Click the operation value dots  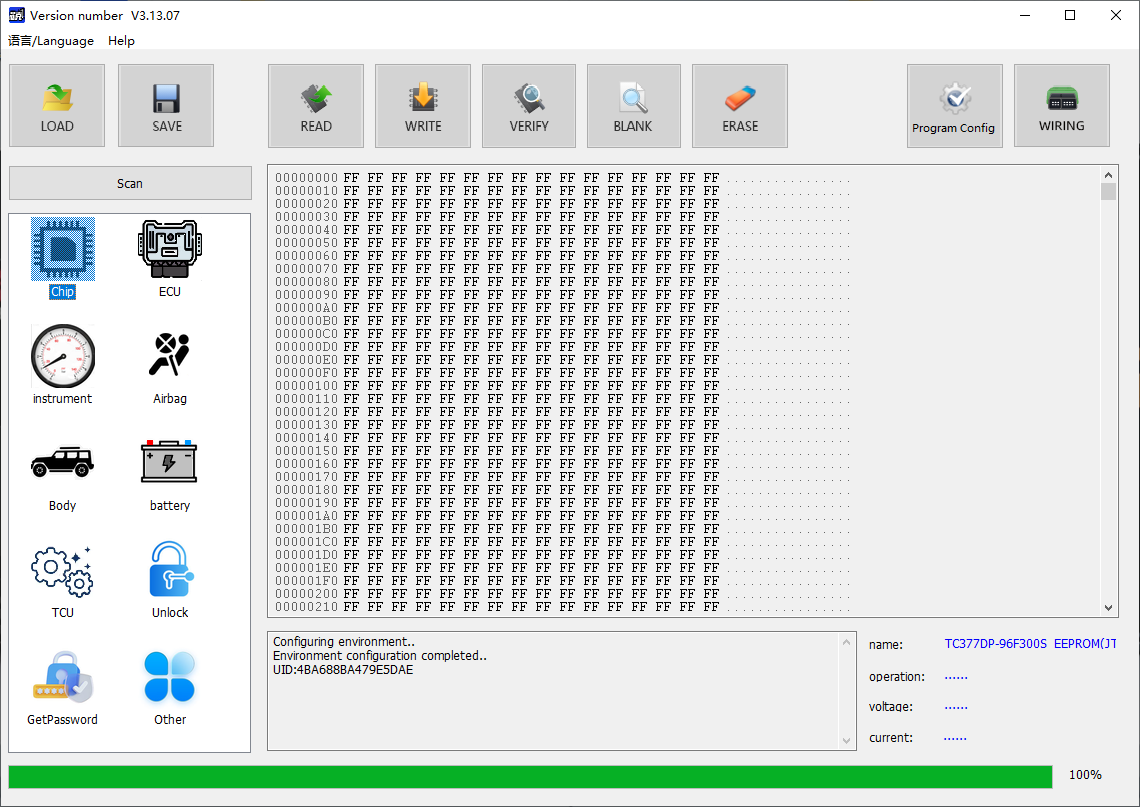(x=955, y=678)
